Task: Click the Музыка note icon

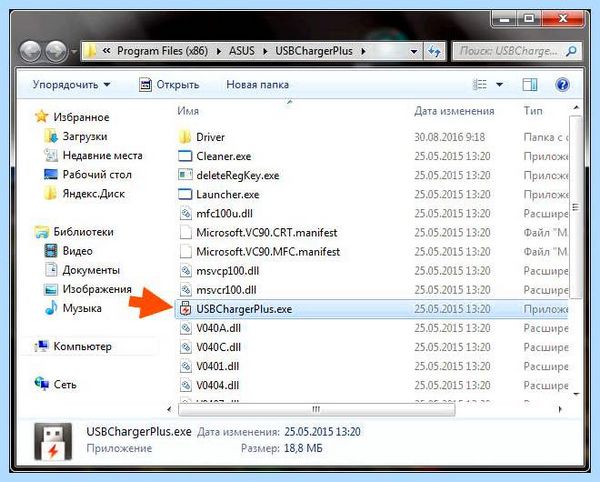Action: click(51, 308)
